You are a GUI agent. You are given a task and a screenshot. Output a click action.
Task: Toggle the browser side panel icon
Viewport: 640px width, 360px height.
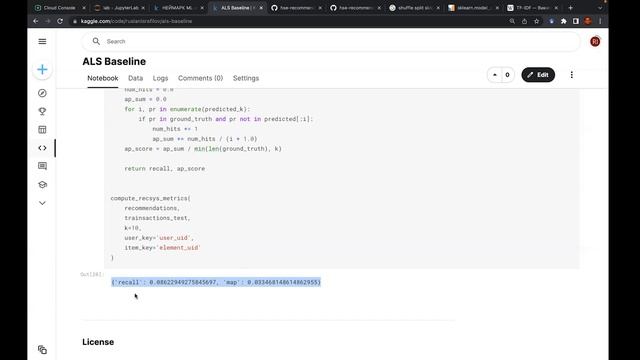click(576, 21)
